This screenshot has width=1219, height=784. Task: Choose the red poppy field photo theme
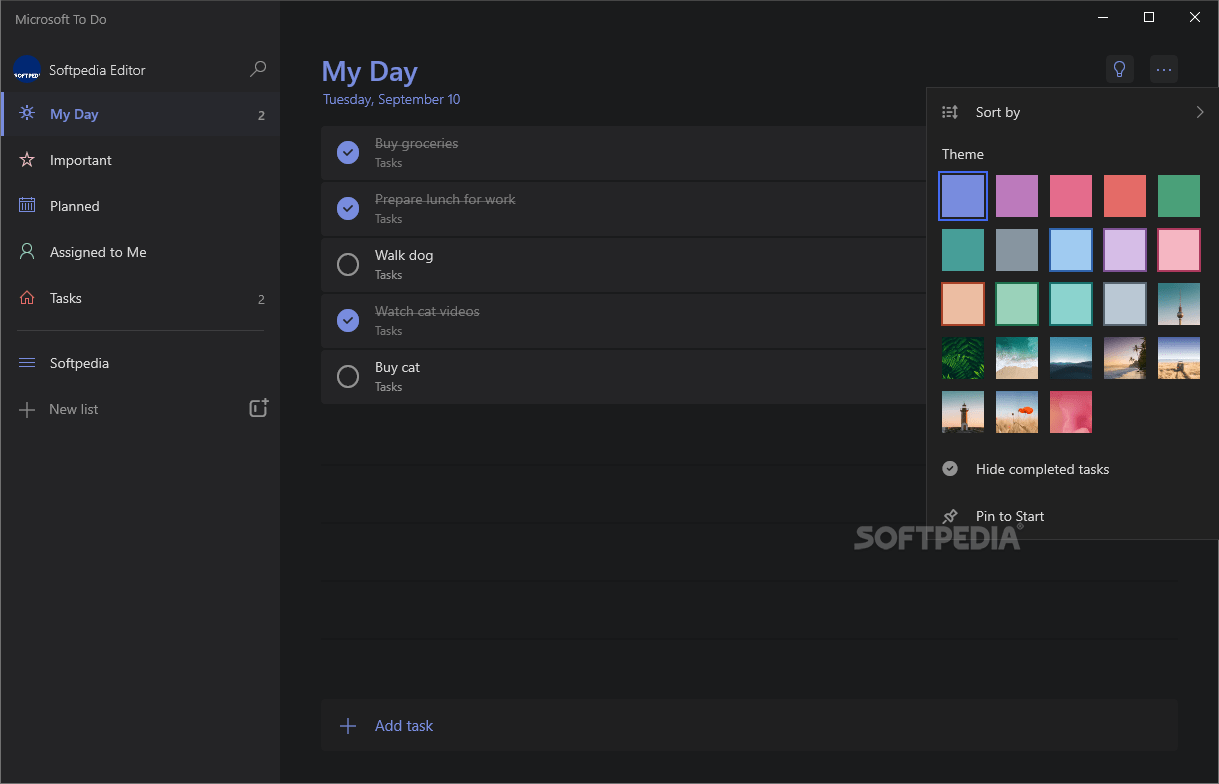click(x=1017, y=412)
